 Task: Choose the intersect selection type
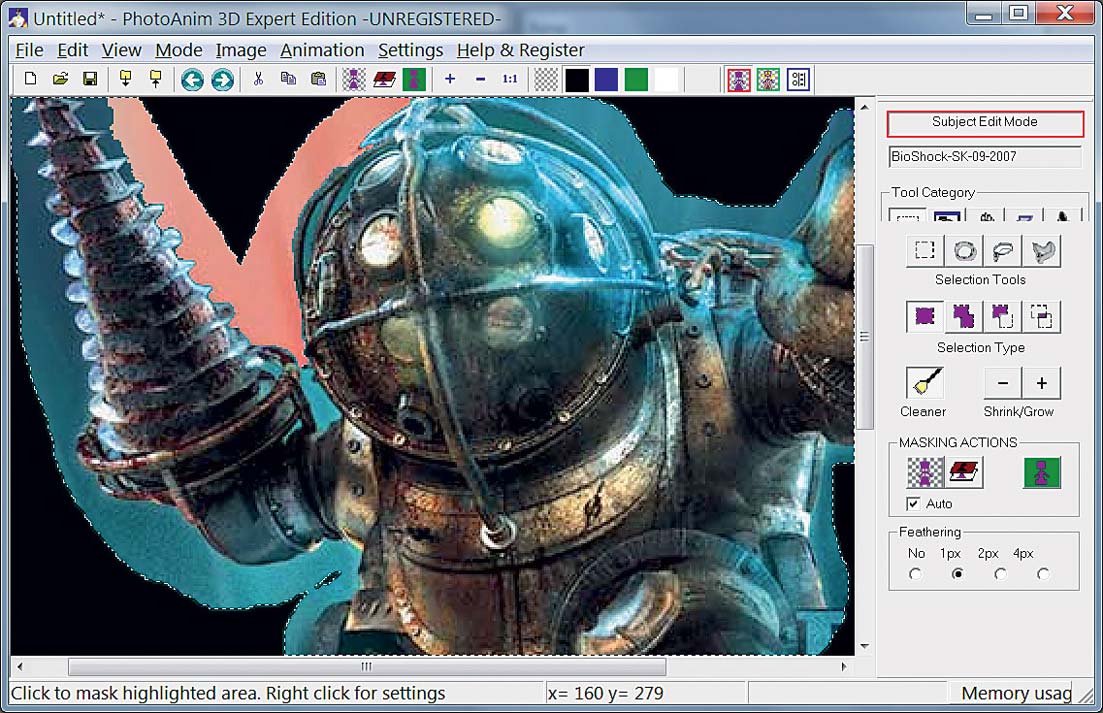click(x=1042, y=317)
